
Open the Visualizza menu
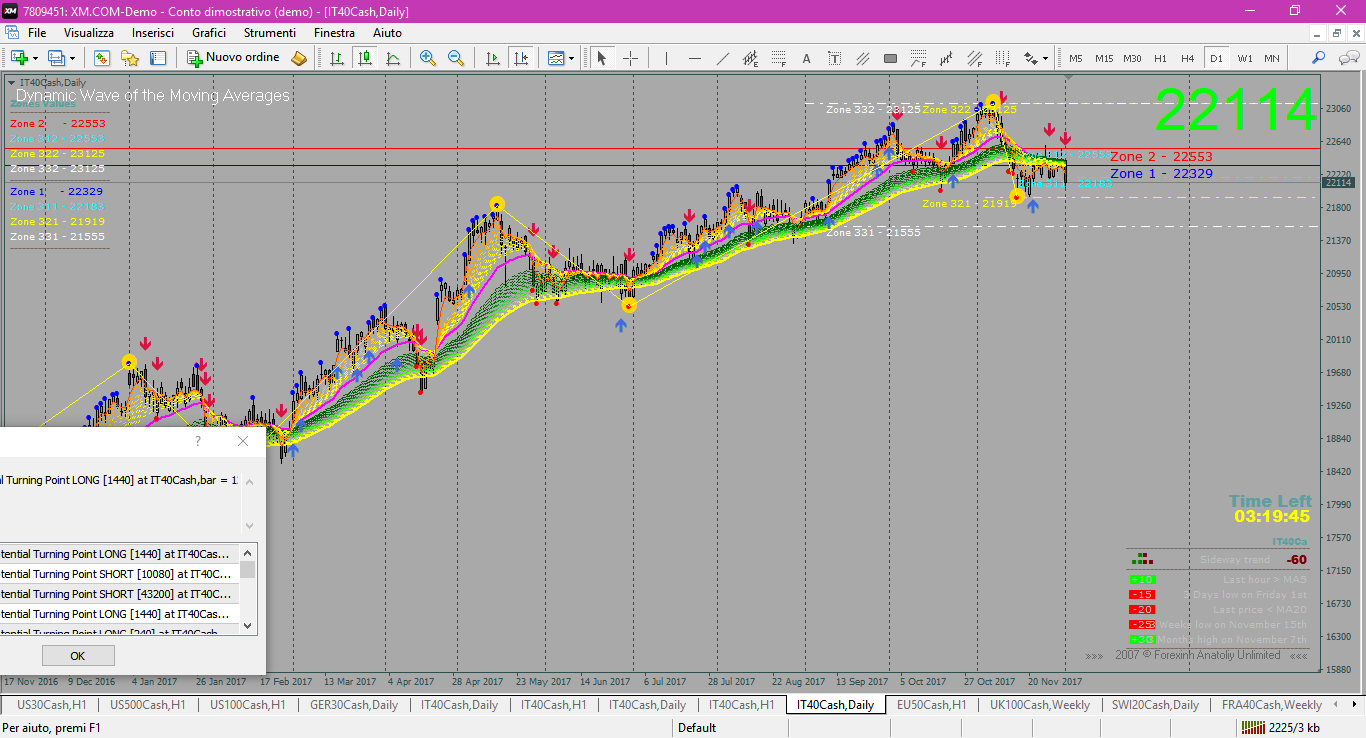[89, 33]
